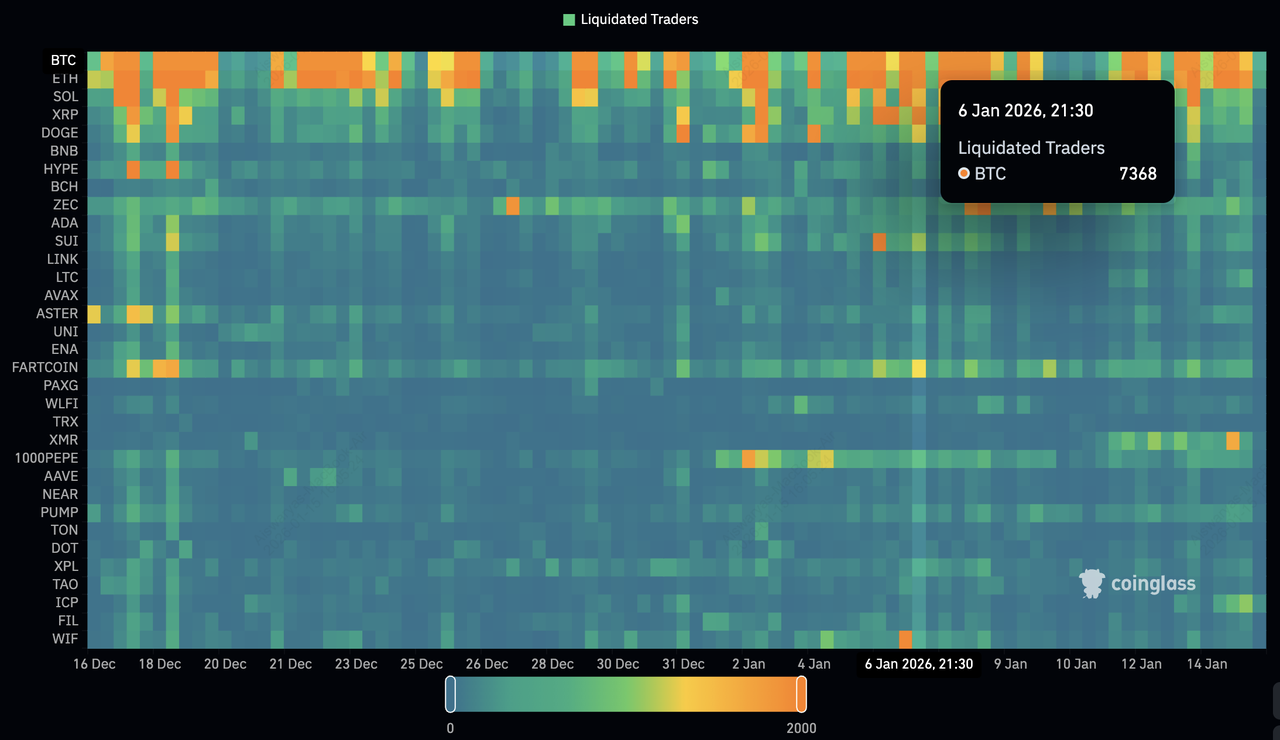
Task: Click the orange ZEC cell near 26 Dec
Action: coord(512,206)
